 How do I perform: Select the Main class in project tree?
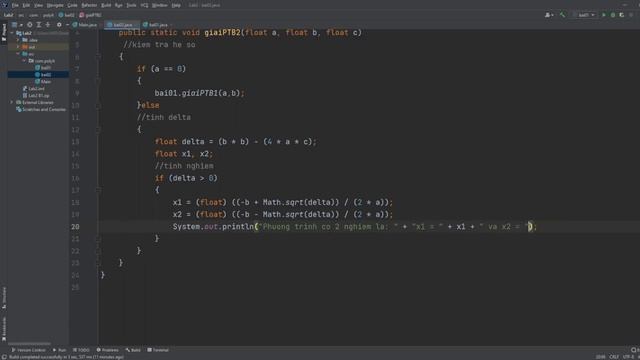click(x=43, y=82)
